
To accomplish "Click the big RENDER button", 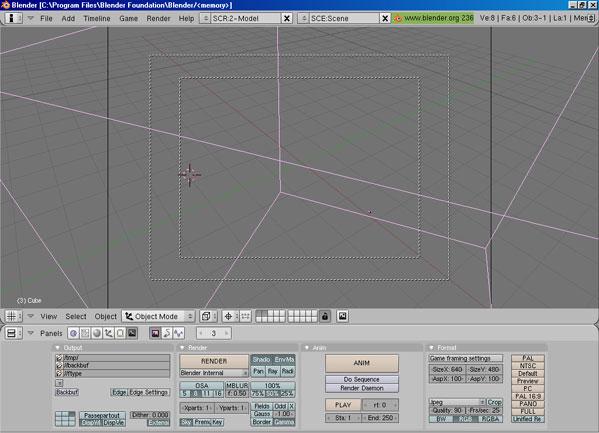I will (x=214, y=361).
